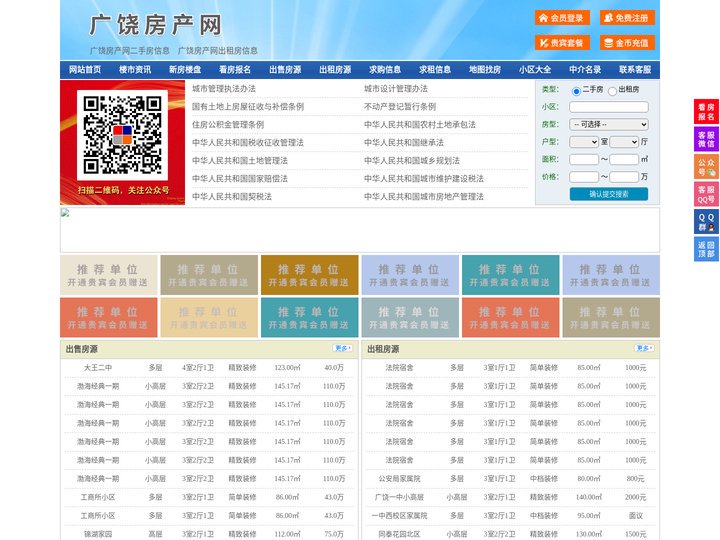This screenshot has height=540, width=720.
Task: Open 住房公积金管理条例 link
Action: tap(228, 124)
